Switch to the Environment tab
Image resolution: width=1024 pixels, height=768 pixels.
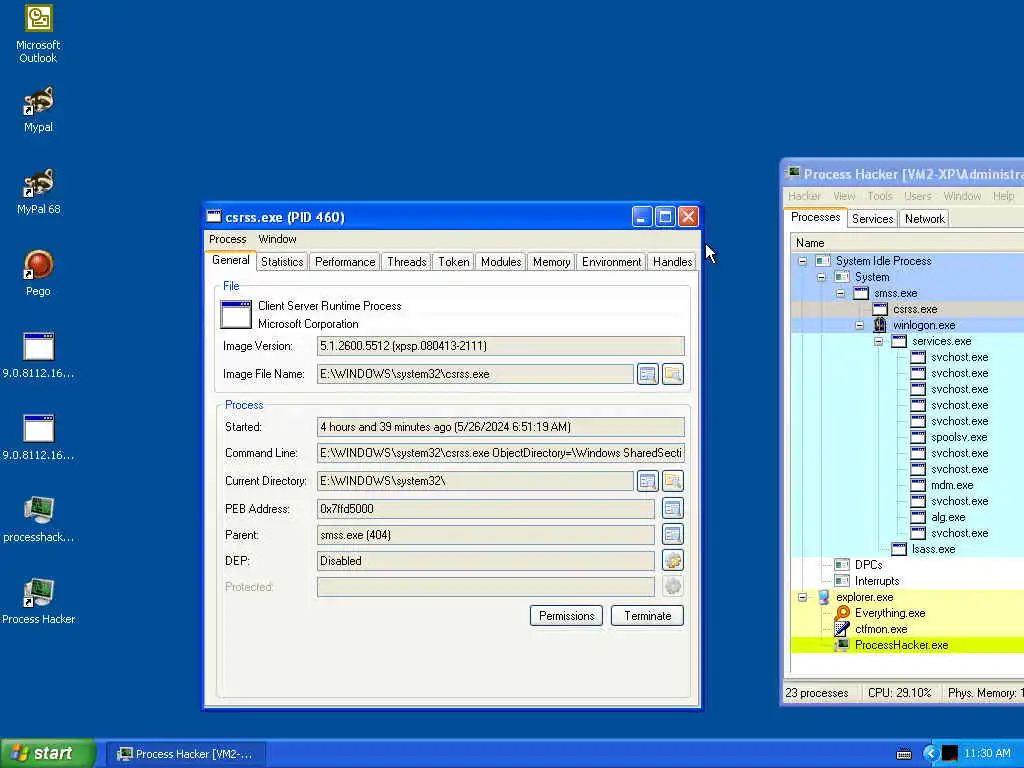coord(611,262)
